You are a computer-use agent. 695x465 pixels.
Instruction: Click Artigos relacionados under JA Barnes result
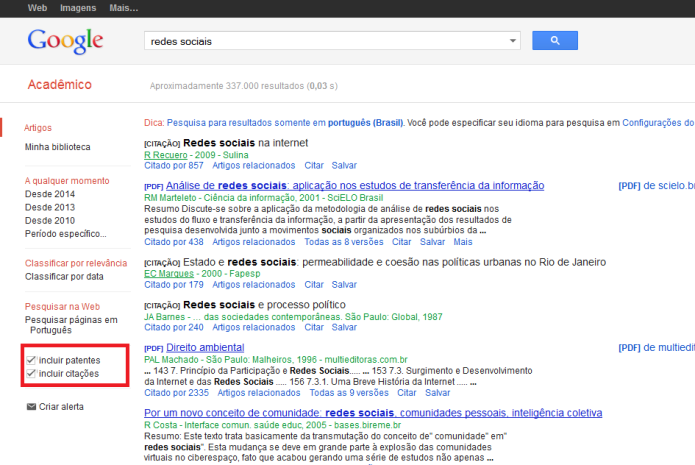(254, 327)
